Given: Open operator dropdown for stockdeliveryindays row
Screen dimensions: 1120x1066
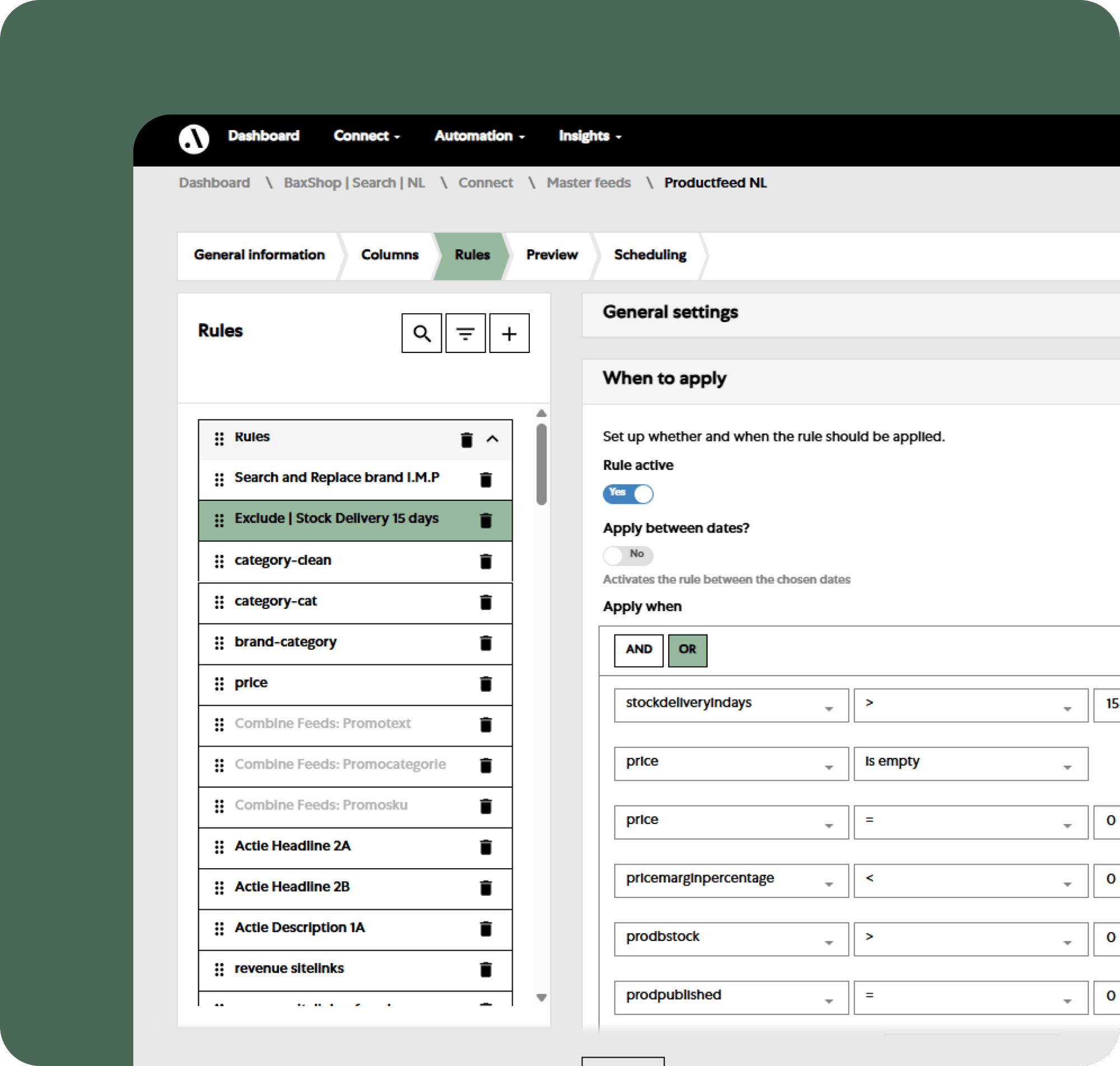Looking at the screenshot, I should click(970, 705).
